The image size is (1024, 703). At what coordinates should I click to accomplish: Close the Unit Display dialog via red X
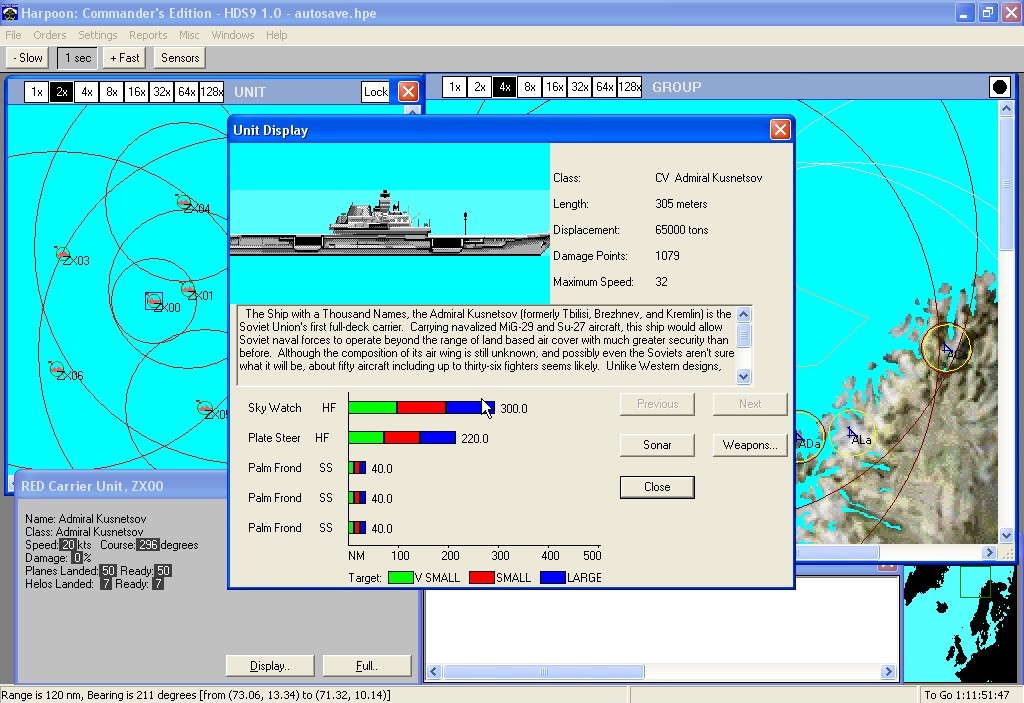(780, 129)
